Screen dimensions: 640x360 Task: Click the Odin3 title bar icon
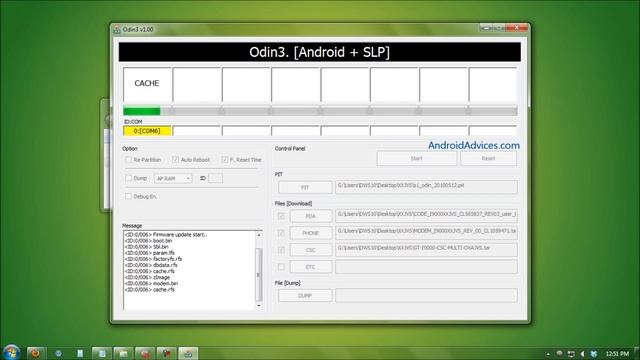point(117,29)
